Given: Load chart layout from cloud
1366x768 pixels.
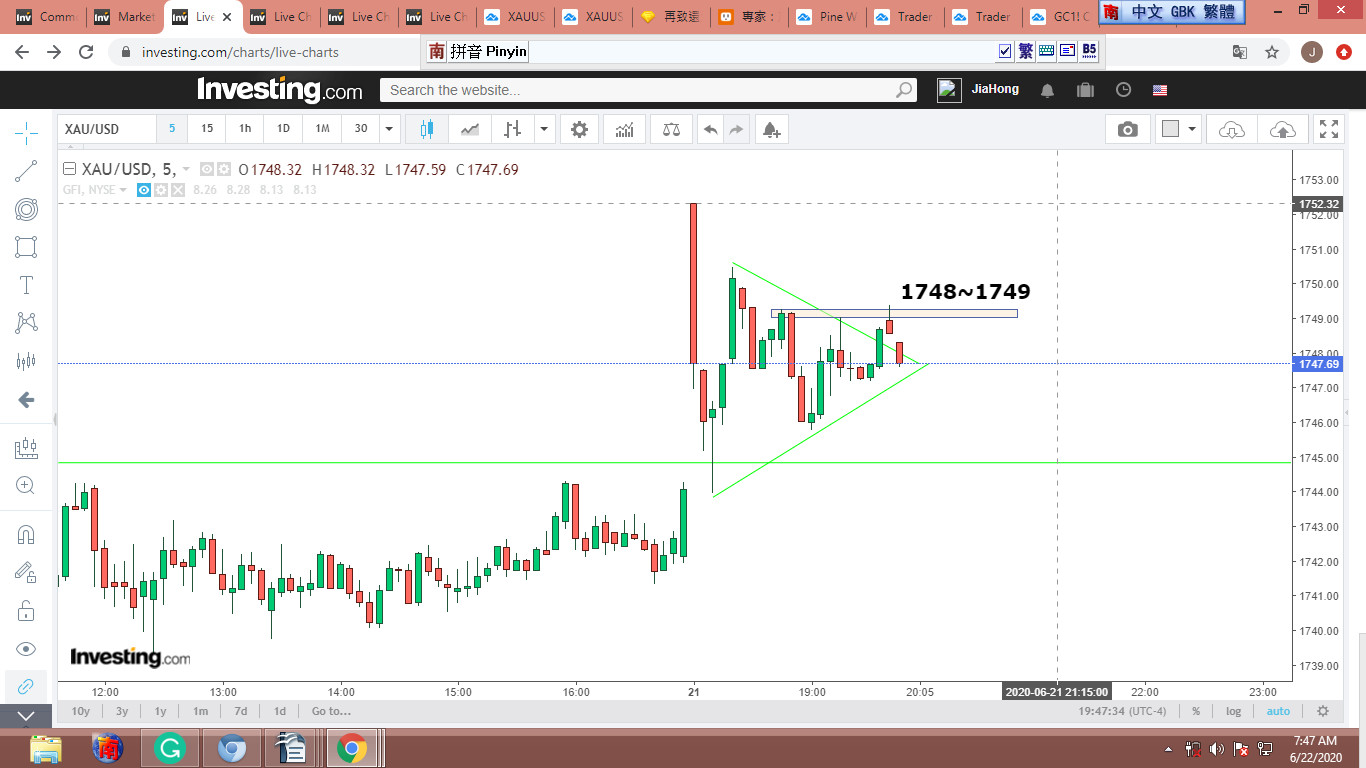Looking at the screenshot, I should click(x=1232, y=129).
